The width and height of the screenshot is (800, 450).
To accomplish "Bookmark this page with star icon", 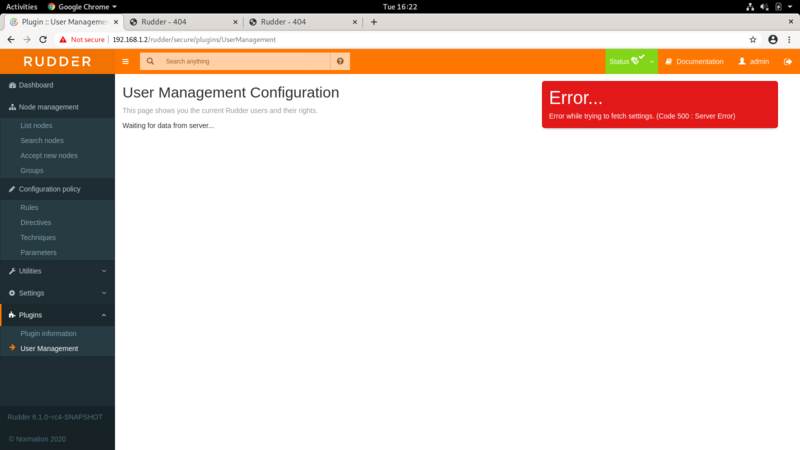I will pyautogui.click(x=753, y=39).
